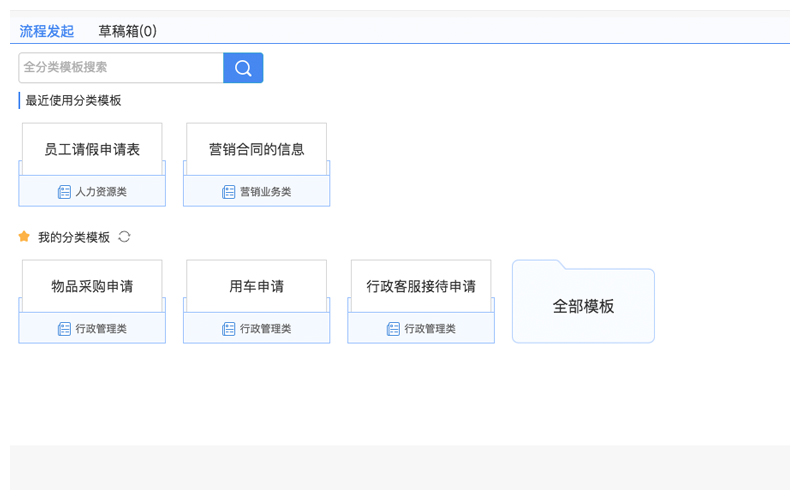Click the 营销业务类 category label
Image resolution: width=800 pixels, height=500 pixels.
[265, 192]
